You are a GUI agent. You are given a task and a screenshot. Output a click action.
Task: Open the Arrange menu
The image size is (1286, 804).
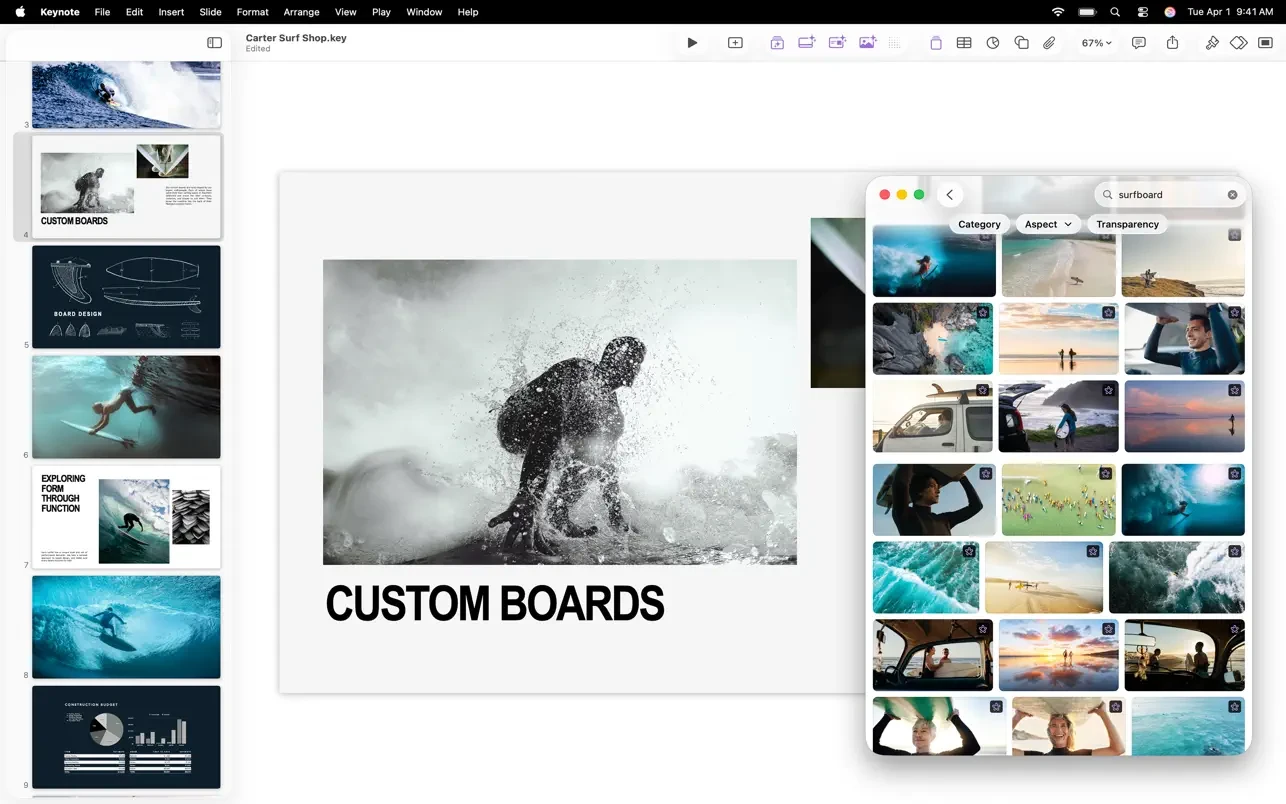coord(301,12)
